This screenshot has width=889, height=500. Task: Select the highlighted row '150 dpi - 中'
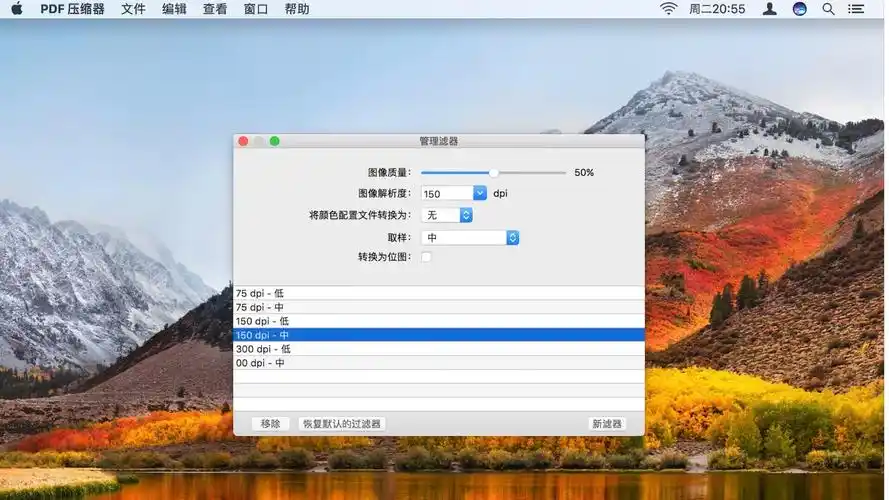439,334
